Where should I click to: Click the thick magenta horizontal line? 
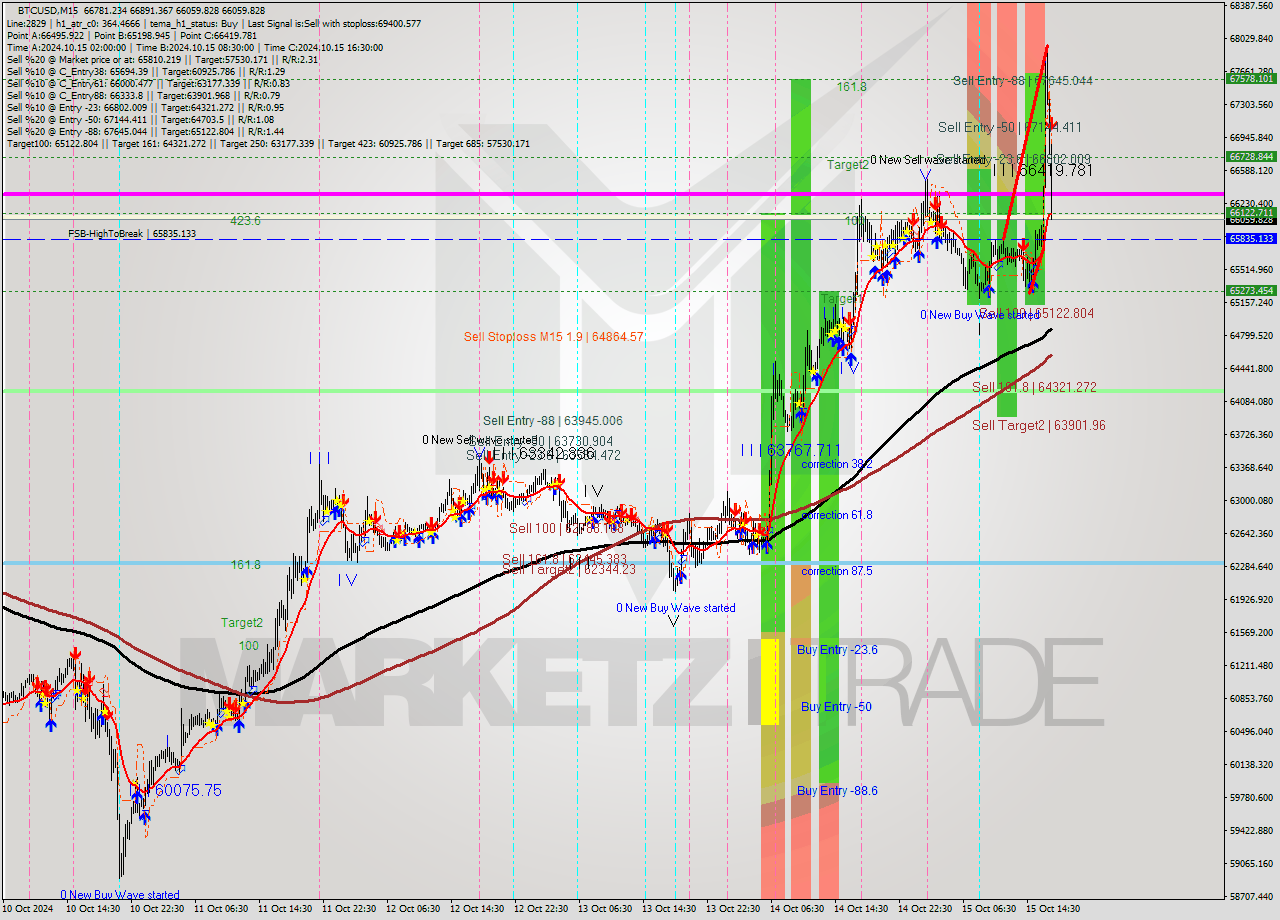coord(612,194)
